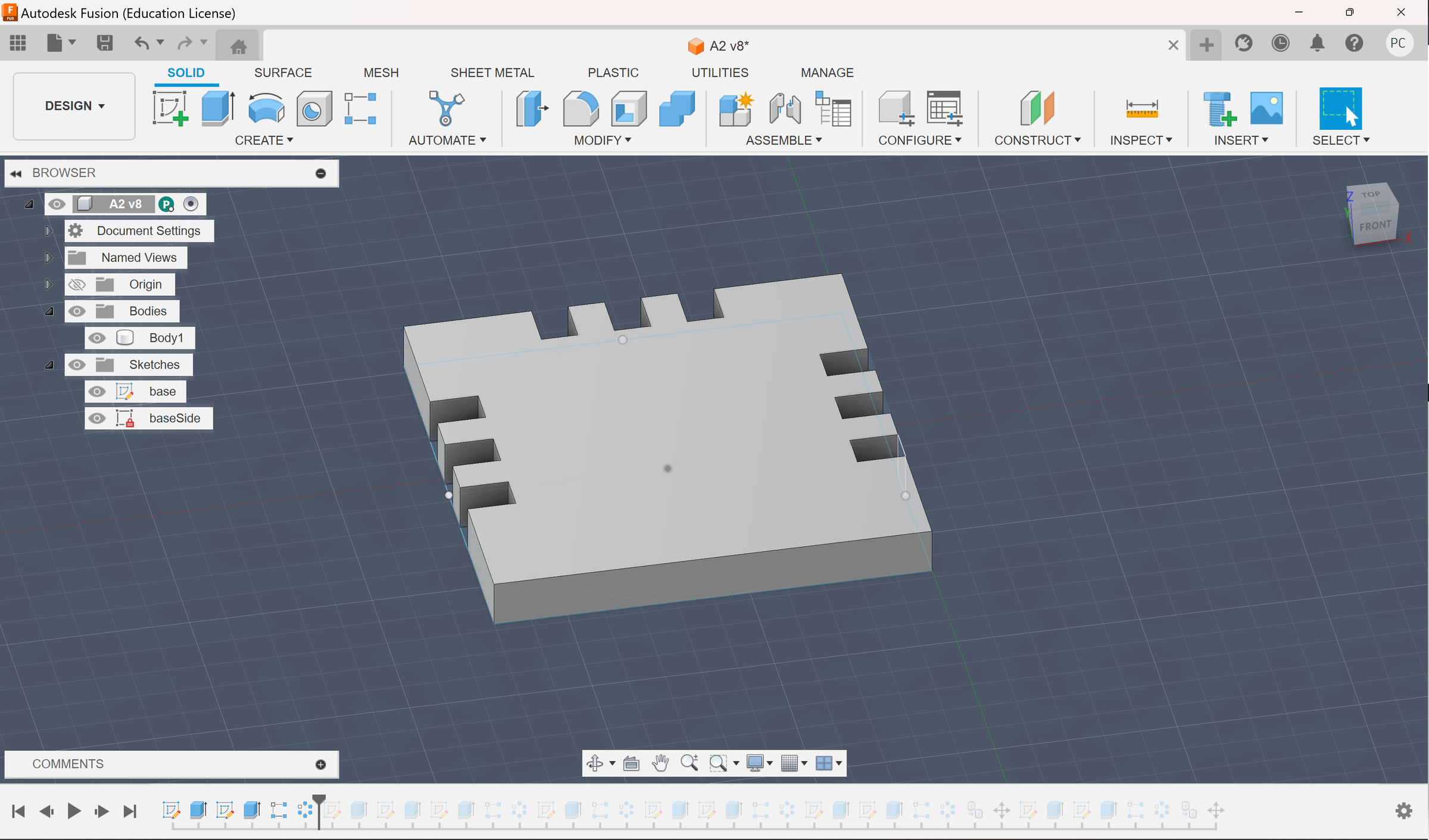Click the timeline rollback marker
The image size is (1429, 840).
[319, 811]
